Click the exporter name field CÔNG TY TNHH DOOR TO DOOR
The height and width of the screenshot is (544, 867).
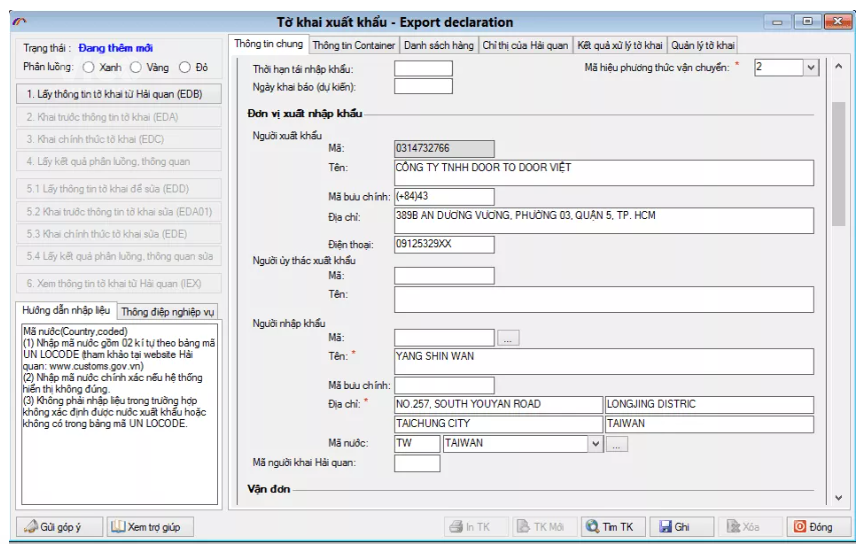click(x=604, y=172)
